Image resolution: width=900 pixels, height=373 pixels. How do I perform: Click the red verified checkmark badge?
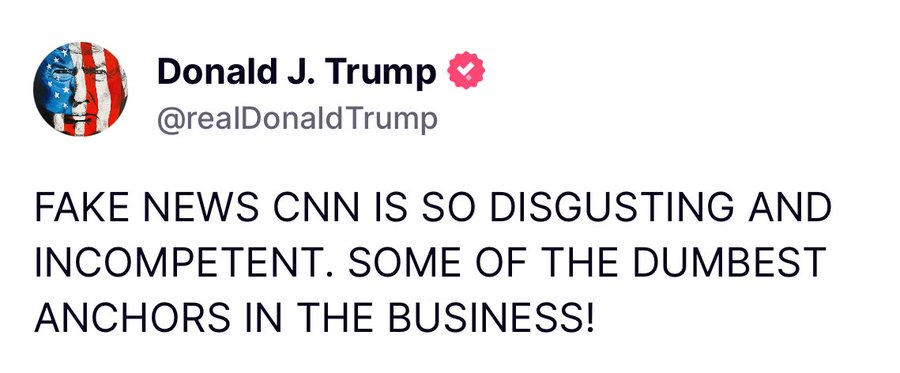coord(465,70)
